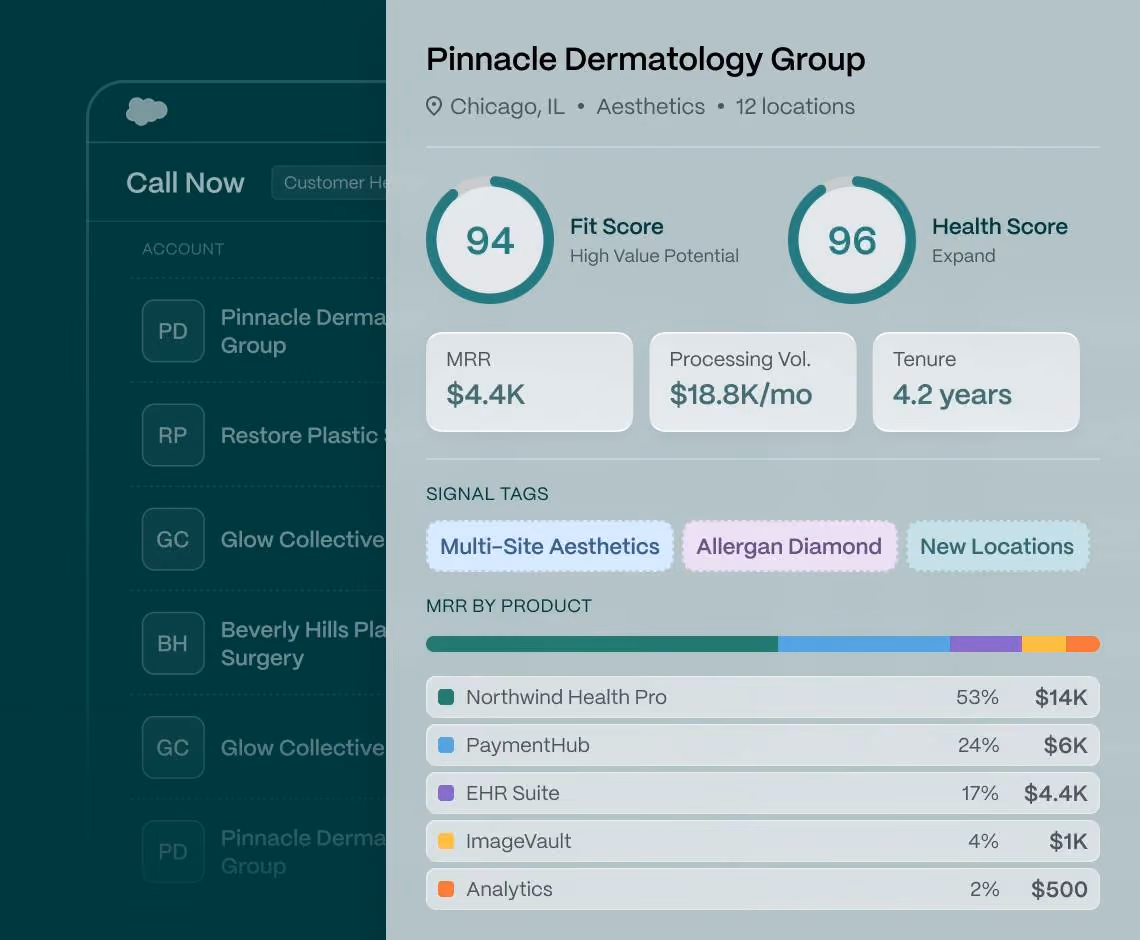The width and height of the screenshot is (1140, 940).
Task: Click the blue segment of MRR bar
Action: pyautogui.click(x=864, y=644)
